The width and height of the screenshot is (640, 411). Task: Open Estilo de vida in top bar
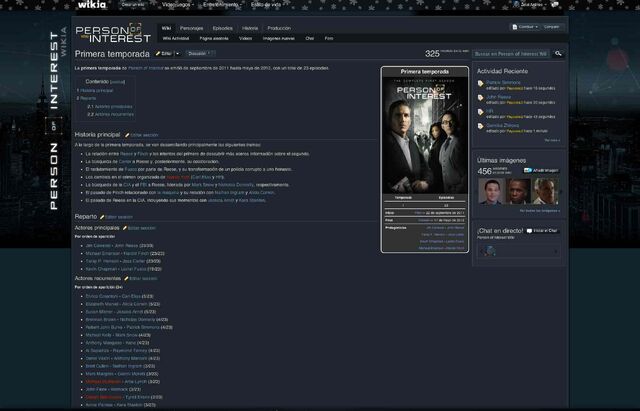266,5
